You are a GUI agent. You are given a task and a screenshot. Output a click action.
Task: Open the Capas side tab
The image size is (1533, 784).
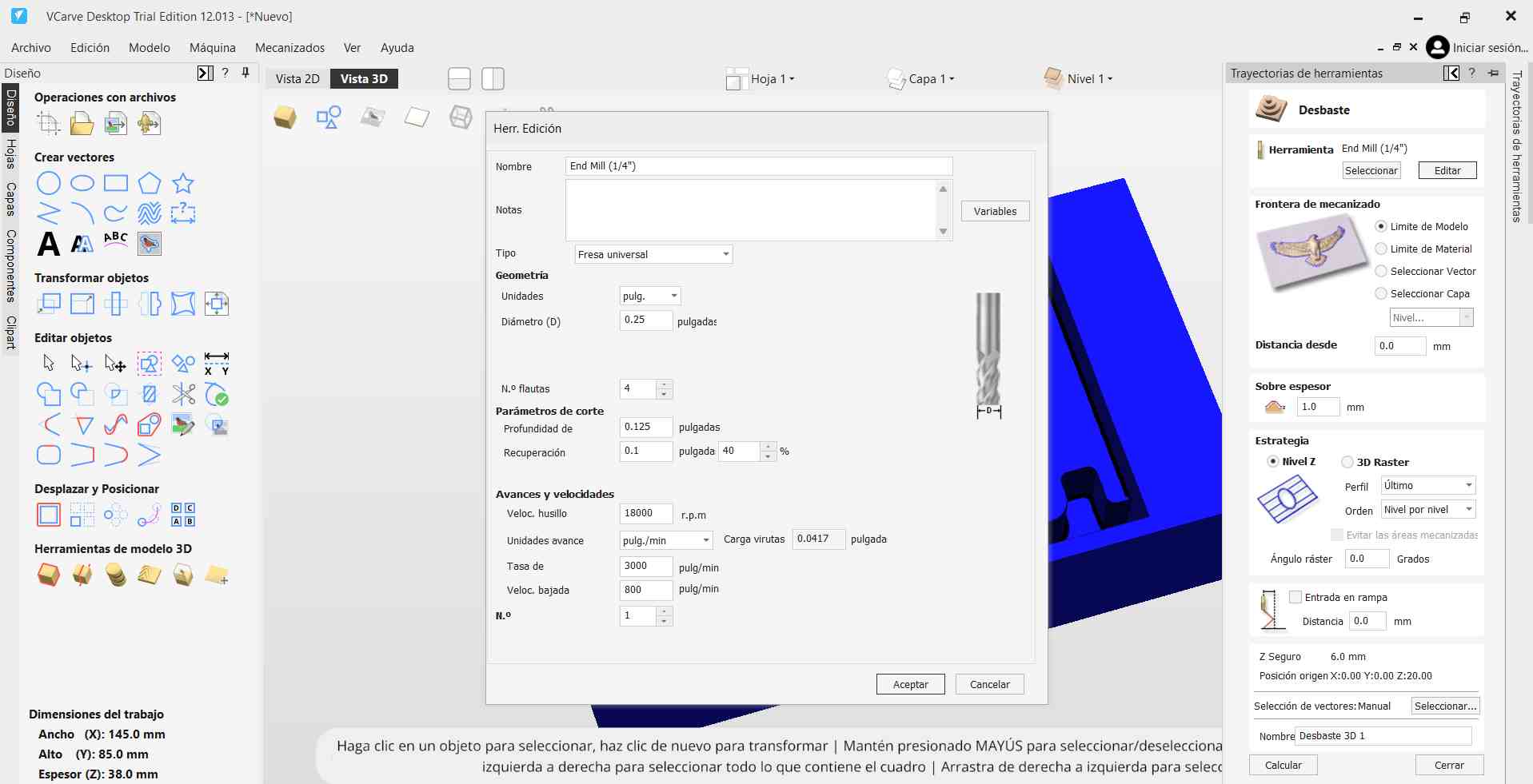pos(10,199)
